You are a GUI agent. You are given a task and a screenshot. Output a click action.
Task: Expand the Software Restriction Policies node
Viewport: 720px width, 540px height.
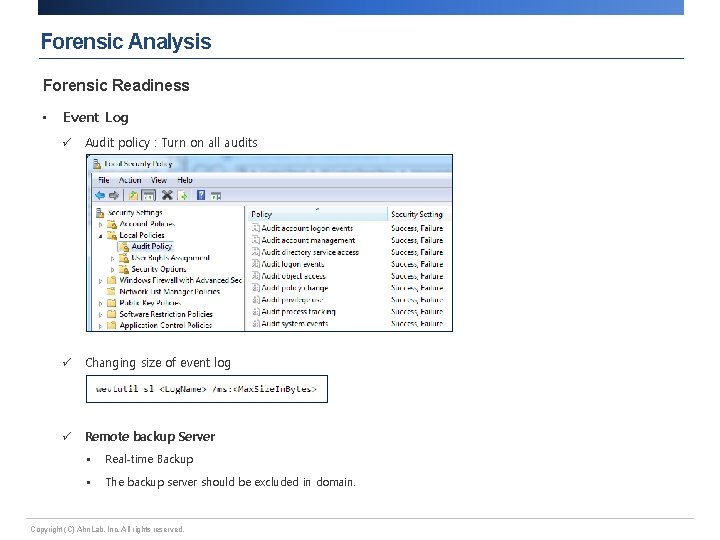coord(101,315)
